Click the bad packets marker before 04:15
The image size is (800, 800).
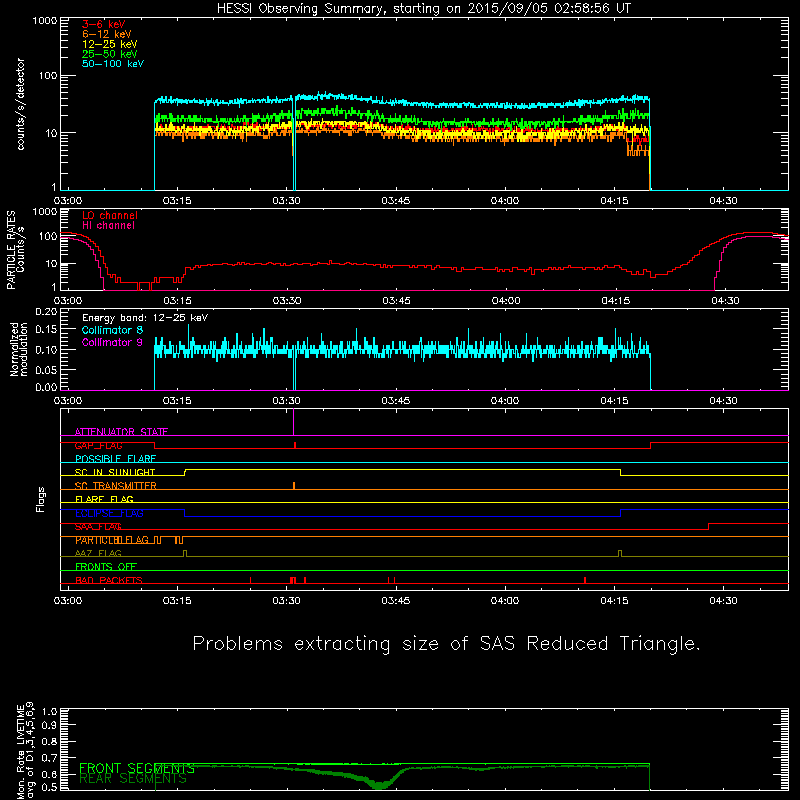(x=585, y=580)
